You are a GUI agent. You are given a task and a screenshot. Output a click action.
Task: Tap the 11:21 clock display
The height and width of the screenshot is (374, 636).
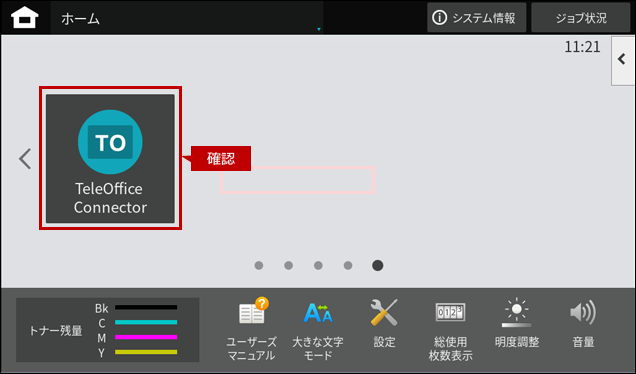(x=582, y=47)
